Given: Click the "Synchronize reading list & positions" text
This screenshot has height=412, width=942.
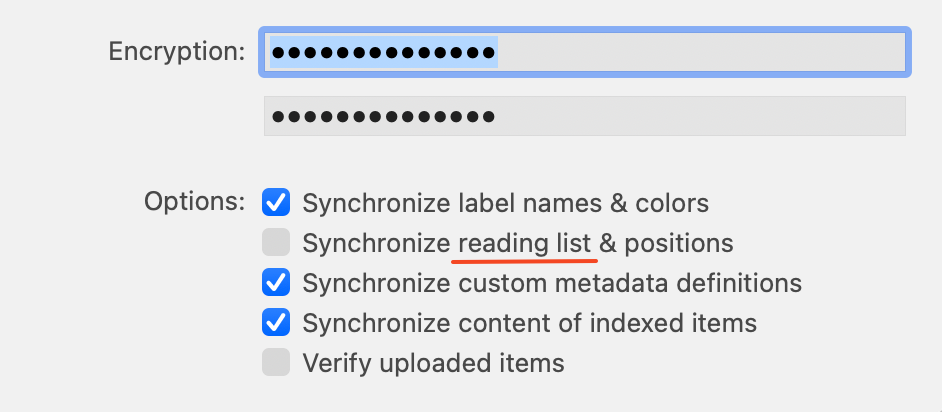Looking at the screenshot, I should tap(518, 243).
